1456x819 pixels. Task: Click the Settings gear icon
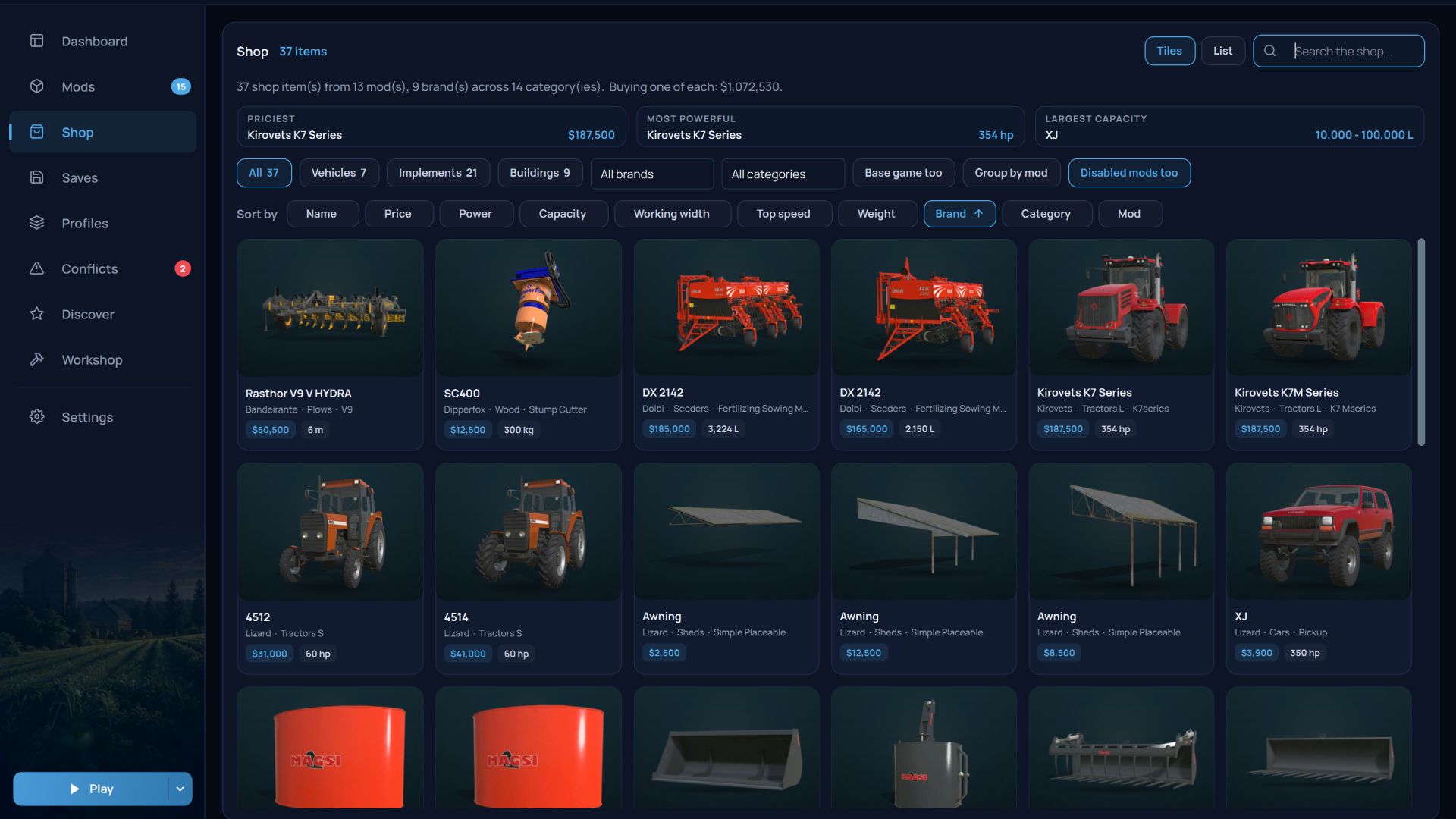pos(36,417)
